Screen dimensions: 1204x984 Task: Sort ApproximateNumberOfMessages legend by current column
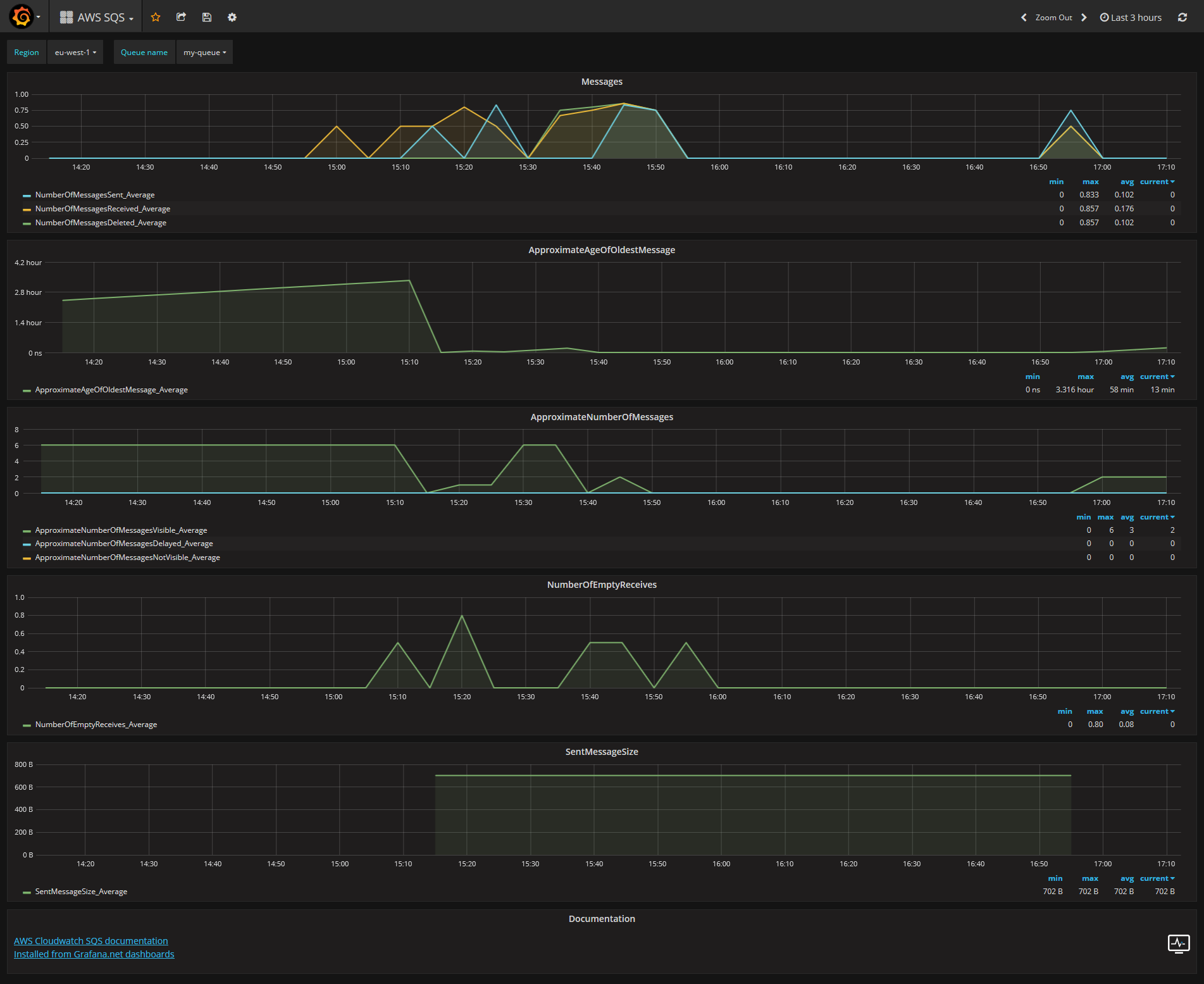coord(1157,517)
